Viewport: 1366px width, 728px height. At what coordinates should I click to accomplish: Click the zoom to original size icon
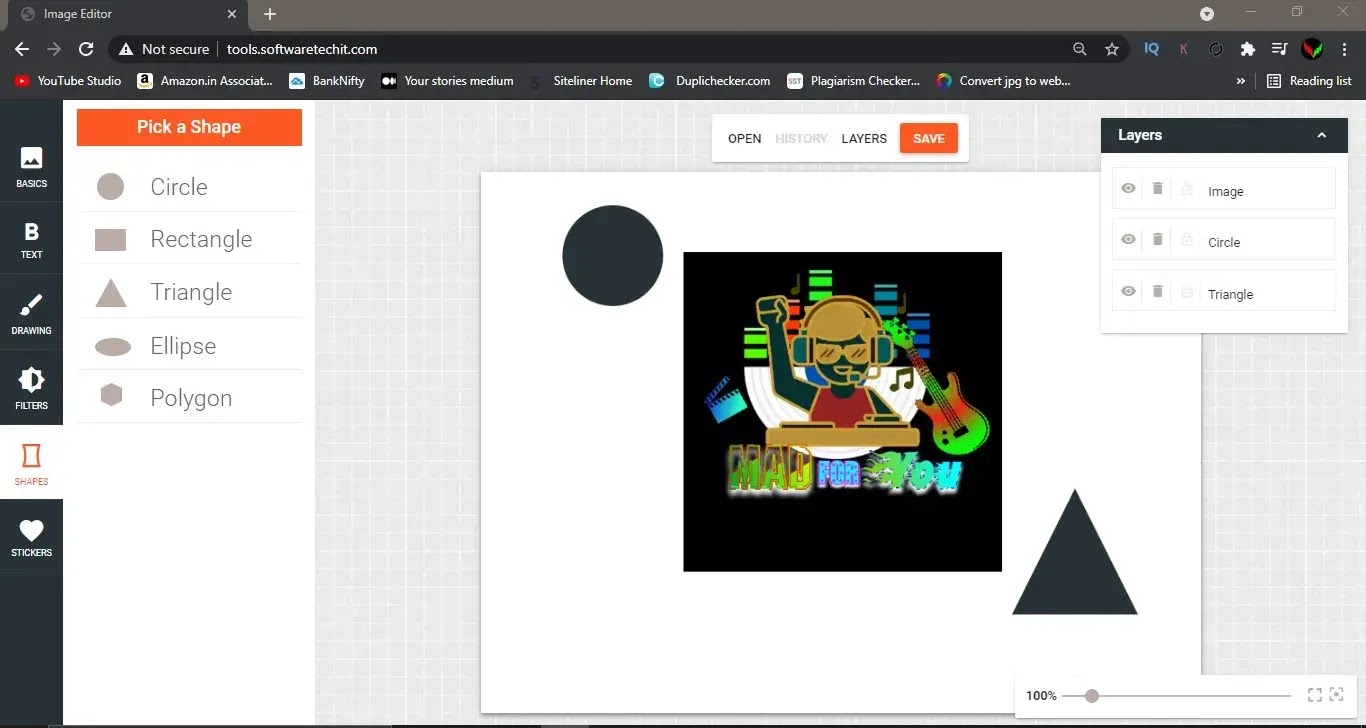(1337, 695)
